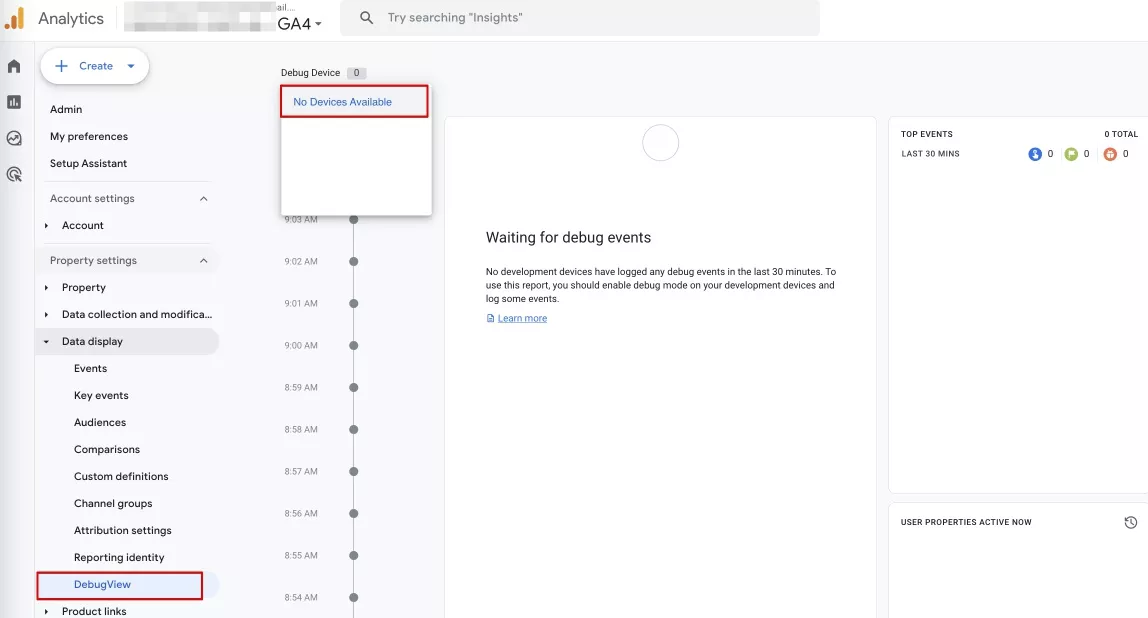Open the GA4 property selector dropdown
The image size is (1148, 618).
[299, 23]
